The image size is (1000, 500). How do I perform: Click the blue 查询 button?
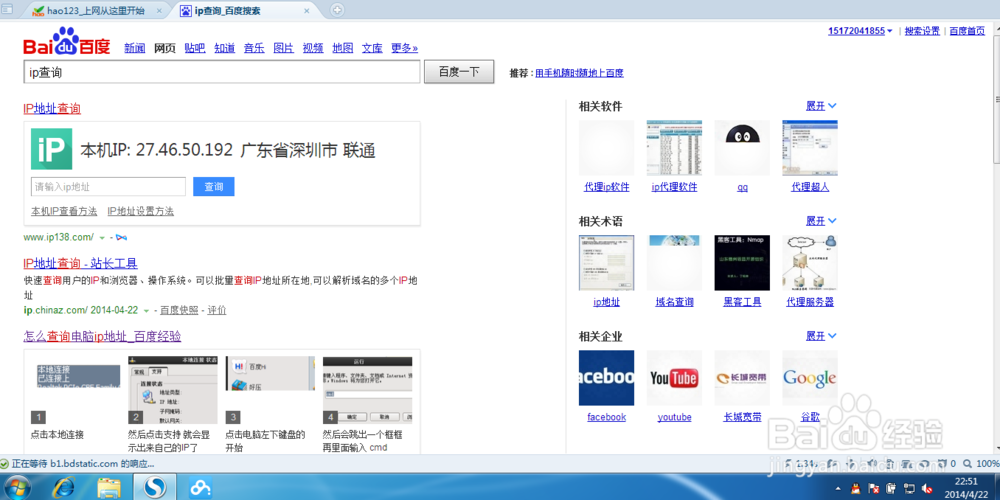pyautogui.click(x=214, y=187)
